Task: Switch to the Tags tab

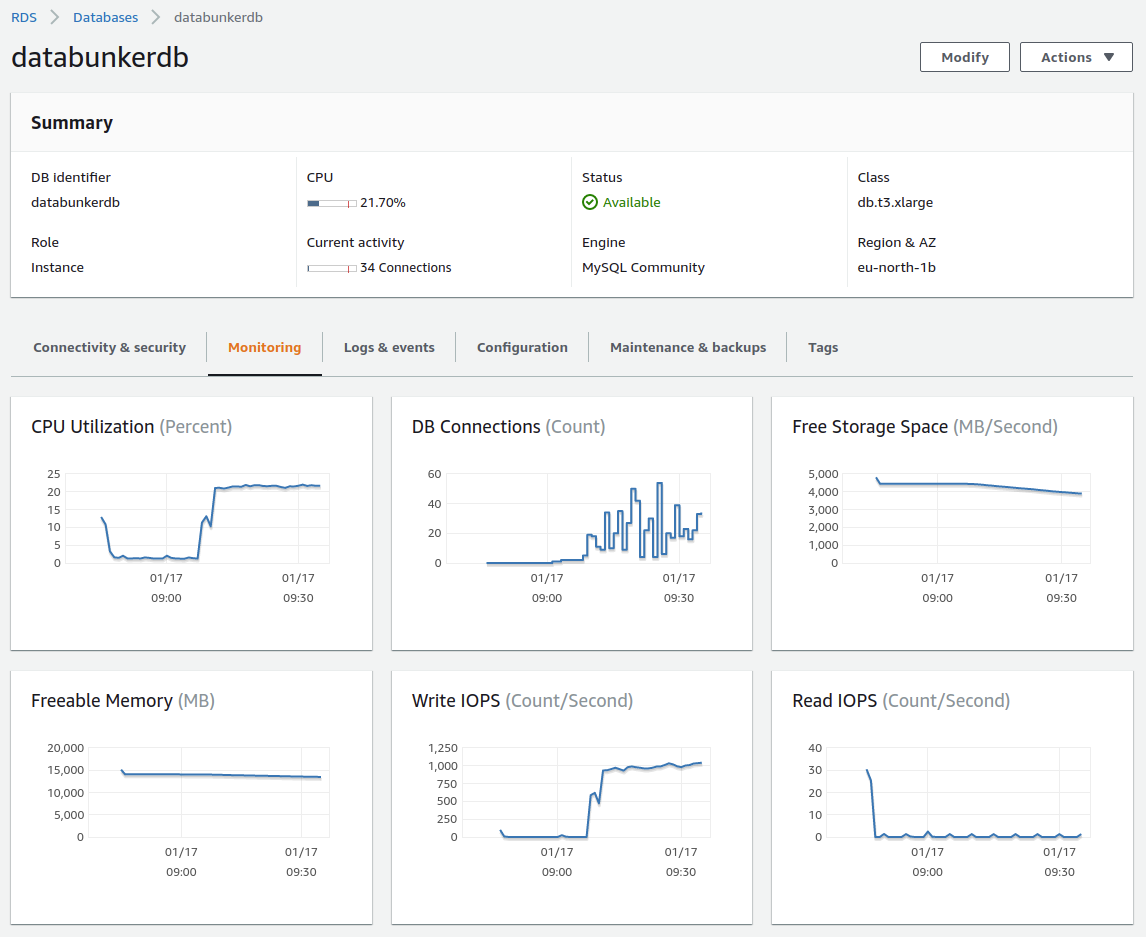Action: pyautogui.click(x=823, y=347)
